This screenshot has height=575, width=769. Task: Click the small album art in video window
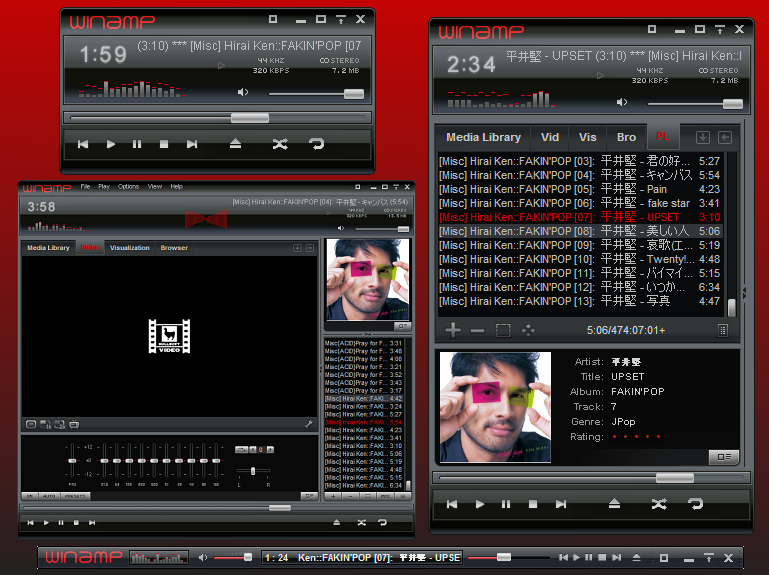pyautogui.click(x=368, y=280)
